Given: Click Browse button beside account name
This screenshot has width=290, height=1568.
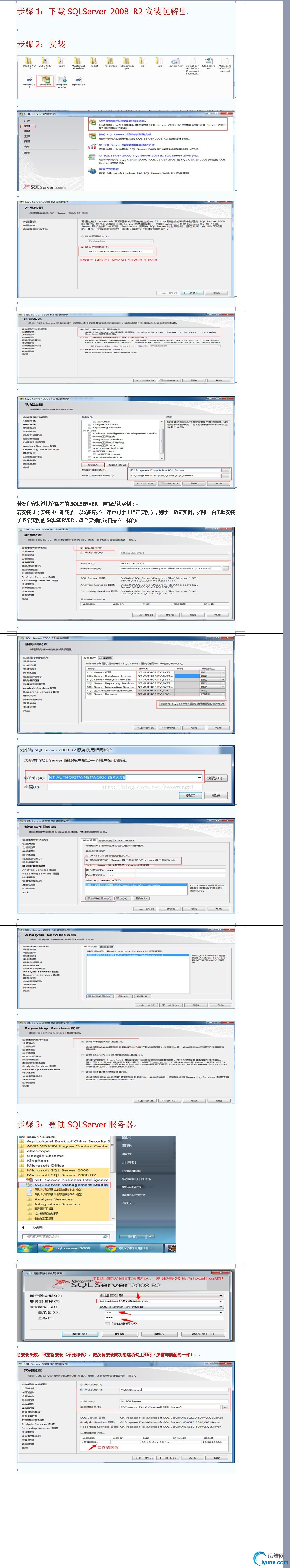Looking at the screenshot, I should (x=216, y=778).
